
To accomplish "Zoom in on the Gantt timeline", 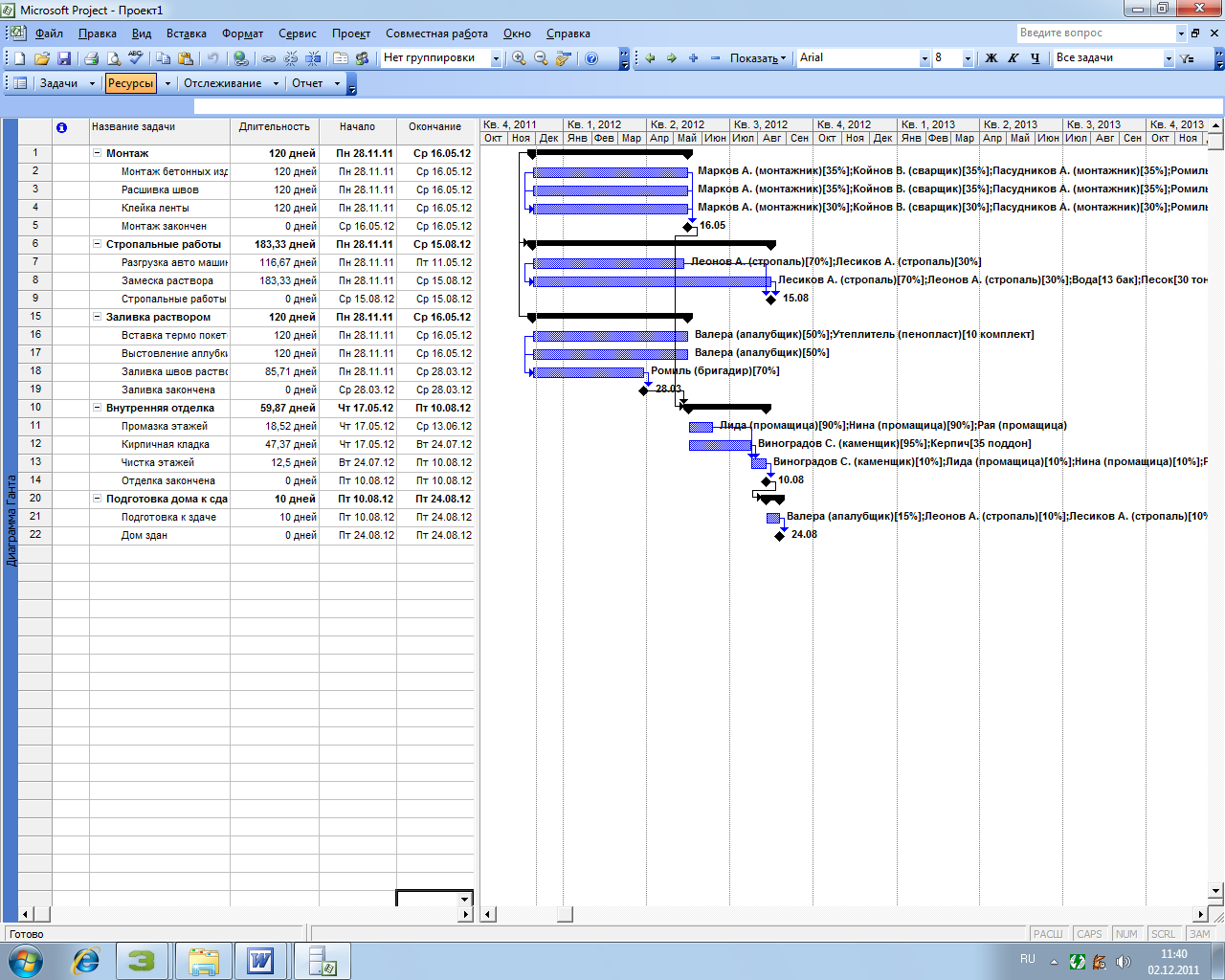I will point(519,58).
